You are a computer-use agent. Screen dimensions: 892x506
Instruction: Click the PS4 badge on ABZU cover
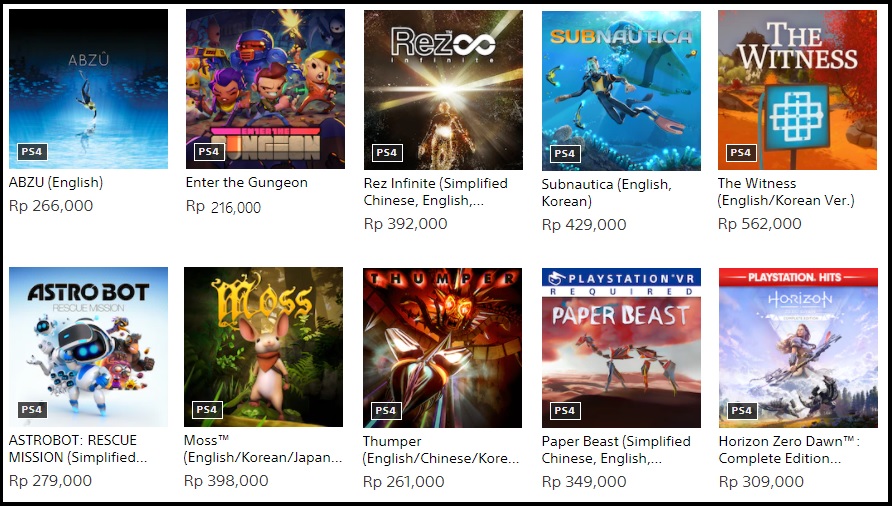(x=32, y=151)
